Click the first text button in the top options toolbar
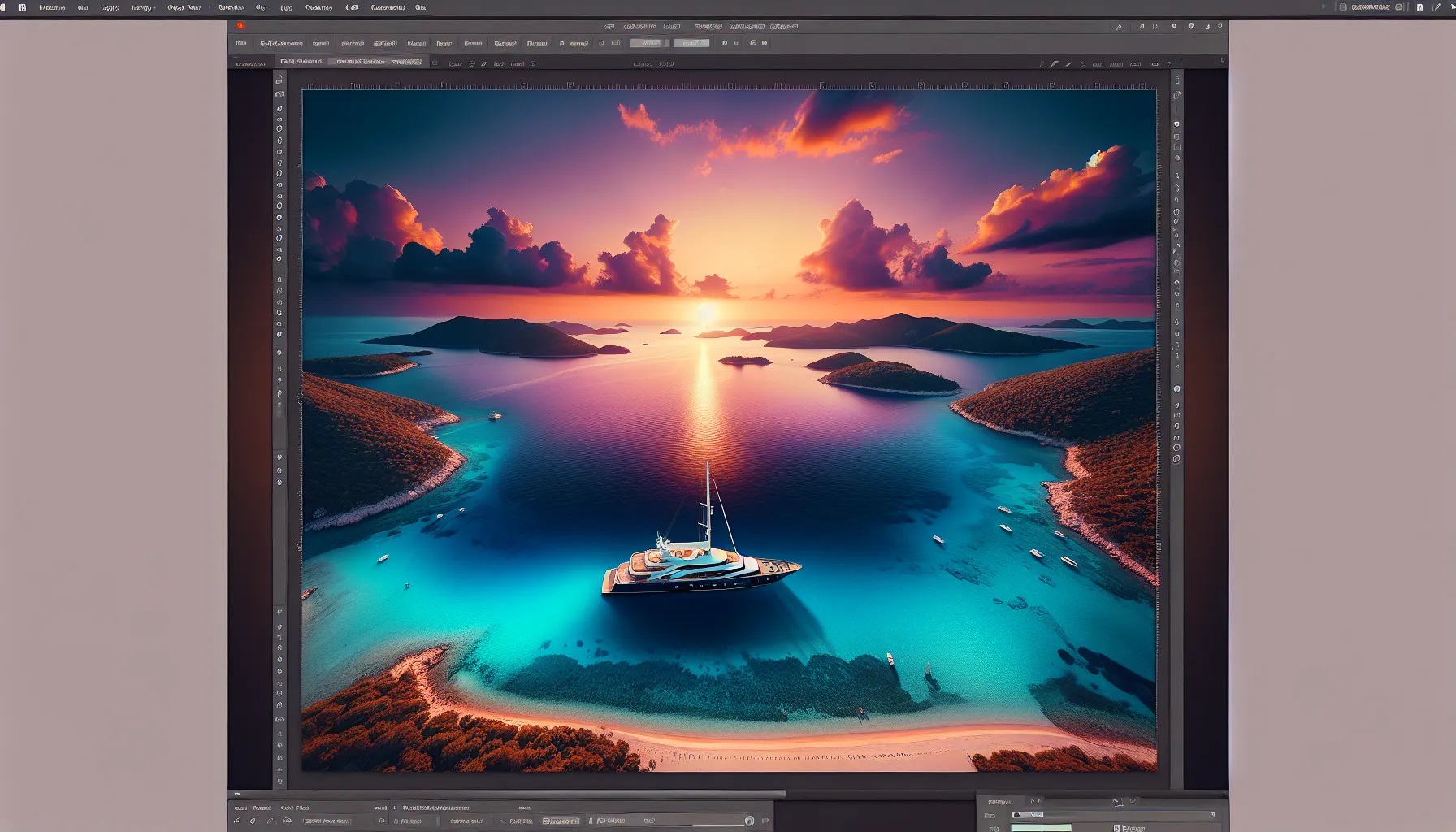Viewport: 1456px width, 832px height. [x=281, y=44]
